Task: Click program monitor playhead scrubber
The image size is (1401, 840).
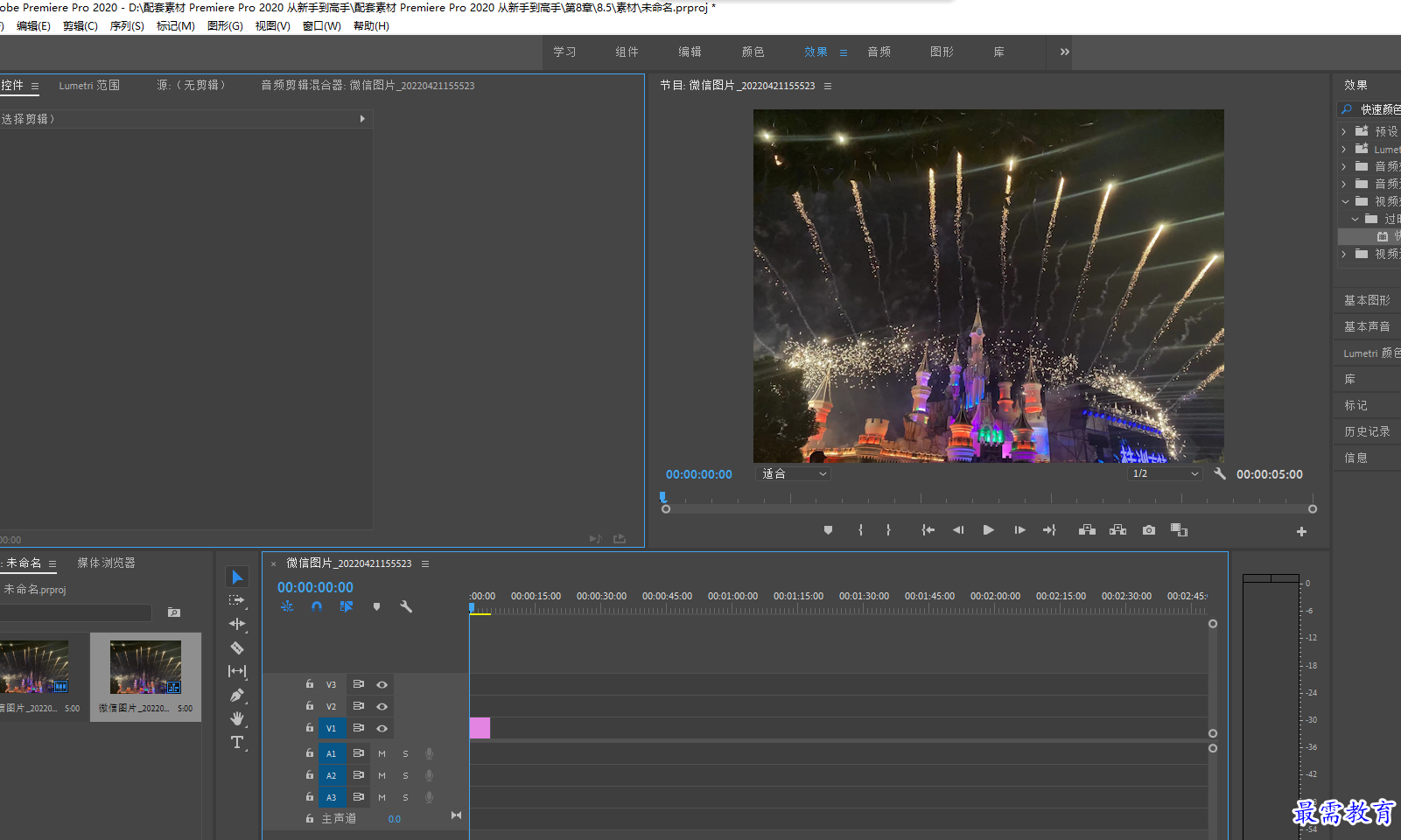Action: coord(662,497)
